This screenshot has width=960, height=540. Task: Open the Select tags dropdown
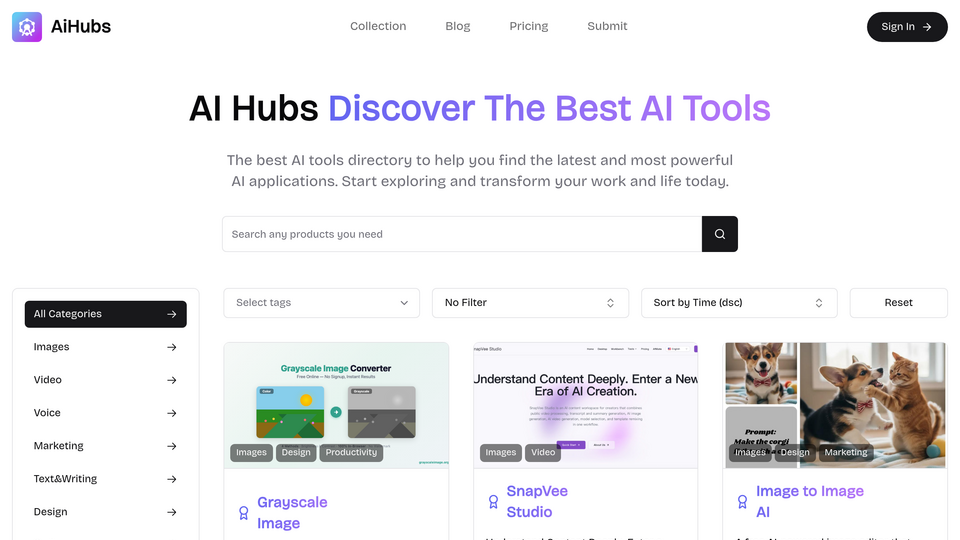click(x=321, y=303)
